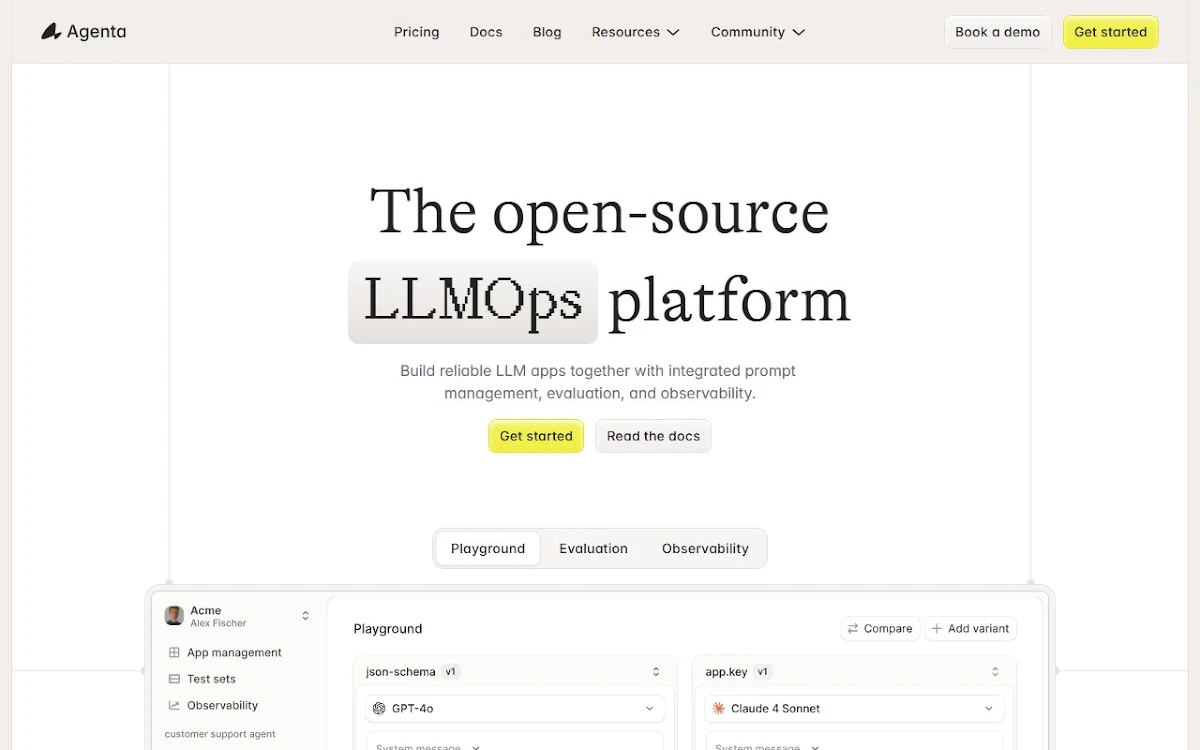The width and height of the screenshot is (1200, 750).
Task: Click the Add variant button label
Action: (979, 629)
